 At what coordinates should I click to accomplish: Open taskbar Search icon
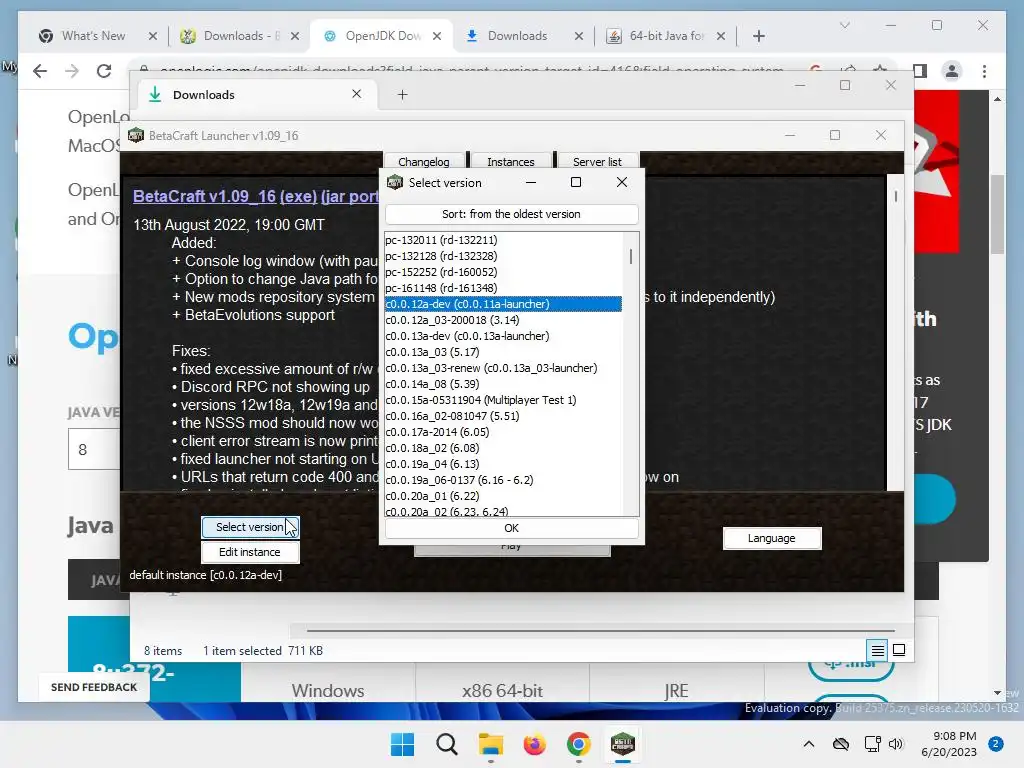[x=447, y=744]
